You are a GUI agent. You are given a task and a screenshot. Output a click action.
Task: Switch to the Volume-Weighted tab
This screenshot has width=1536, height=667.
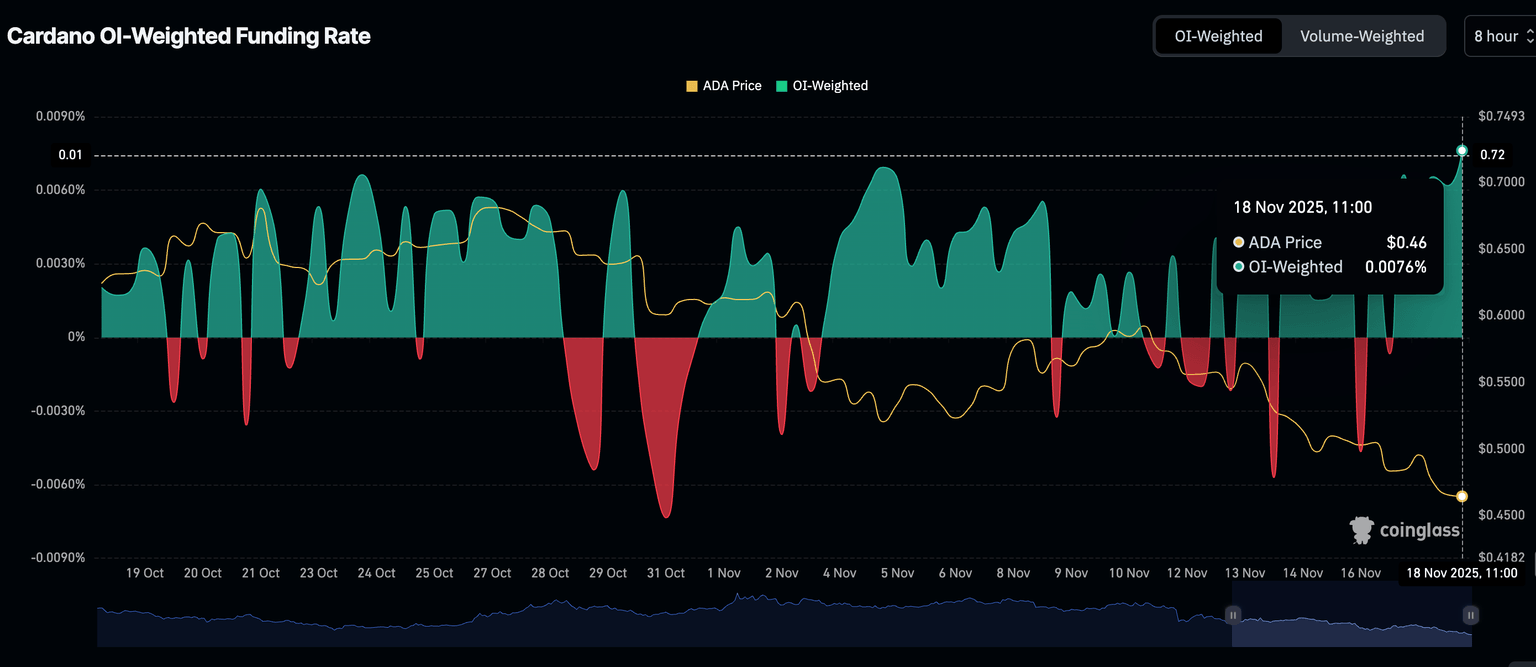click(1361, 36)
